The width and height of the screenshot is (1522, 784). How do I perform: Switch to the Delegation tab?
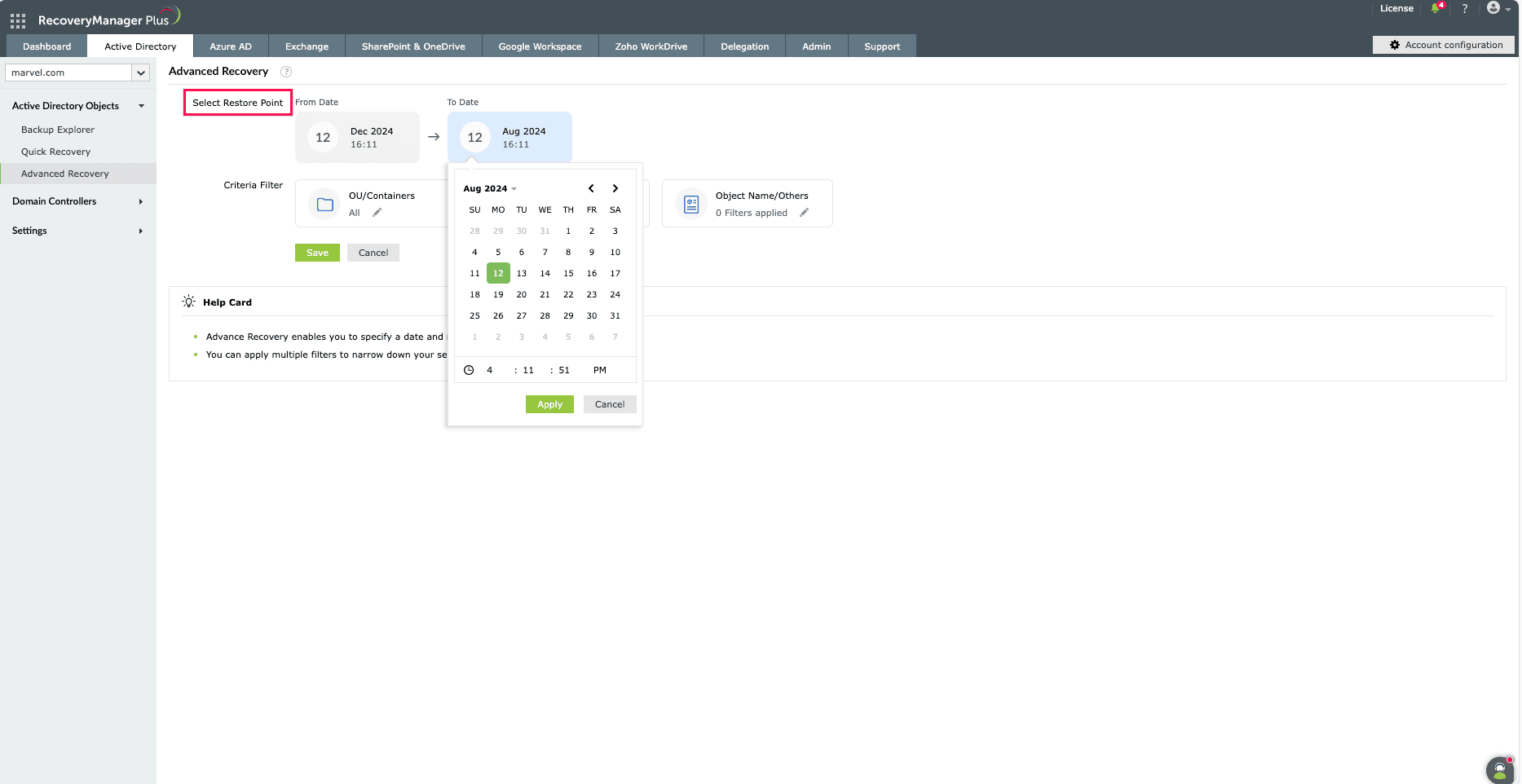point(744,46)
